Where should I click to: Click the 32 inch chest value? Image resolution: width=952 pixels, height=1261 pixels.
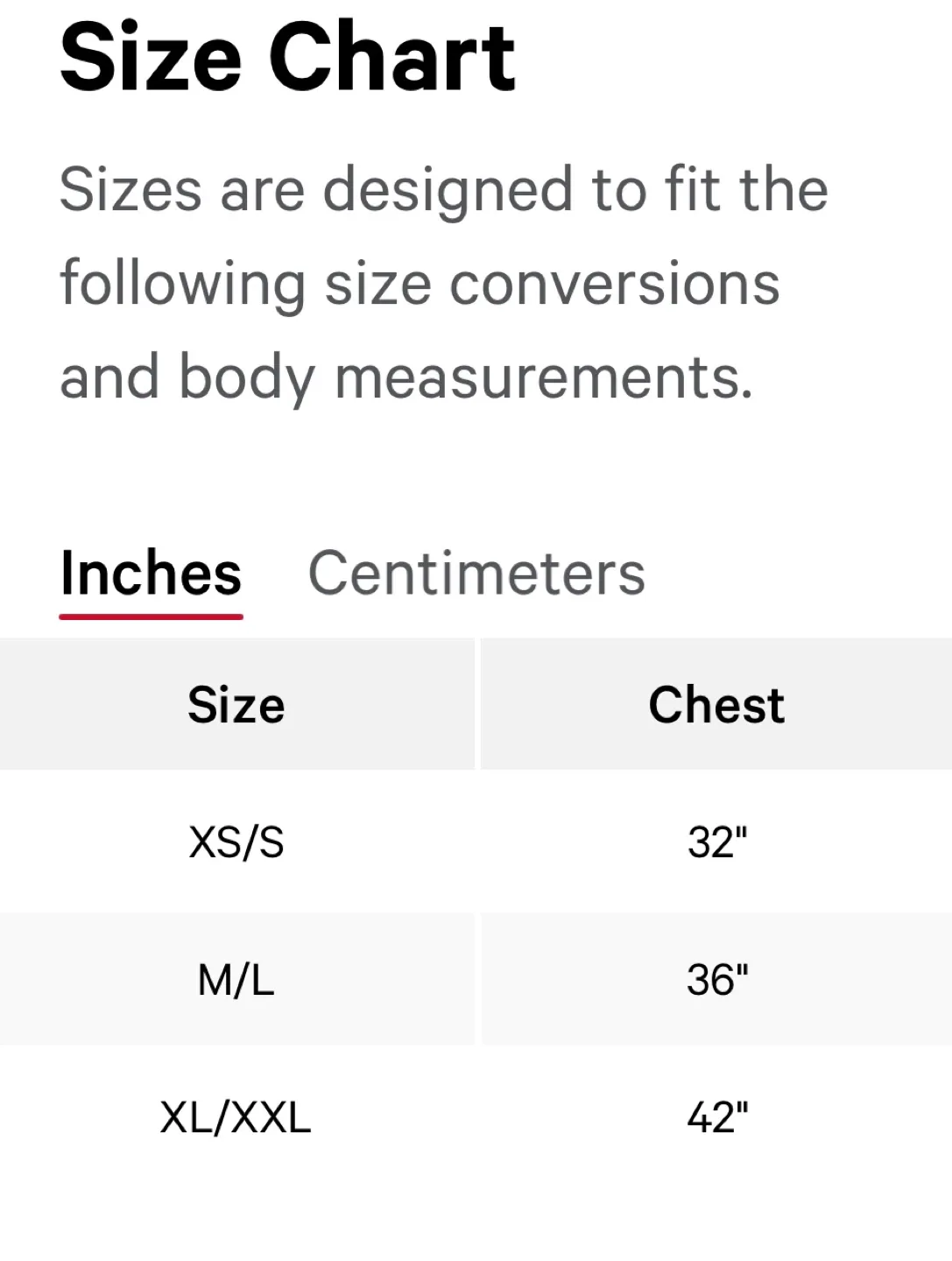point(715,842)
